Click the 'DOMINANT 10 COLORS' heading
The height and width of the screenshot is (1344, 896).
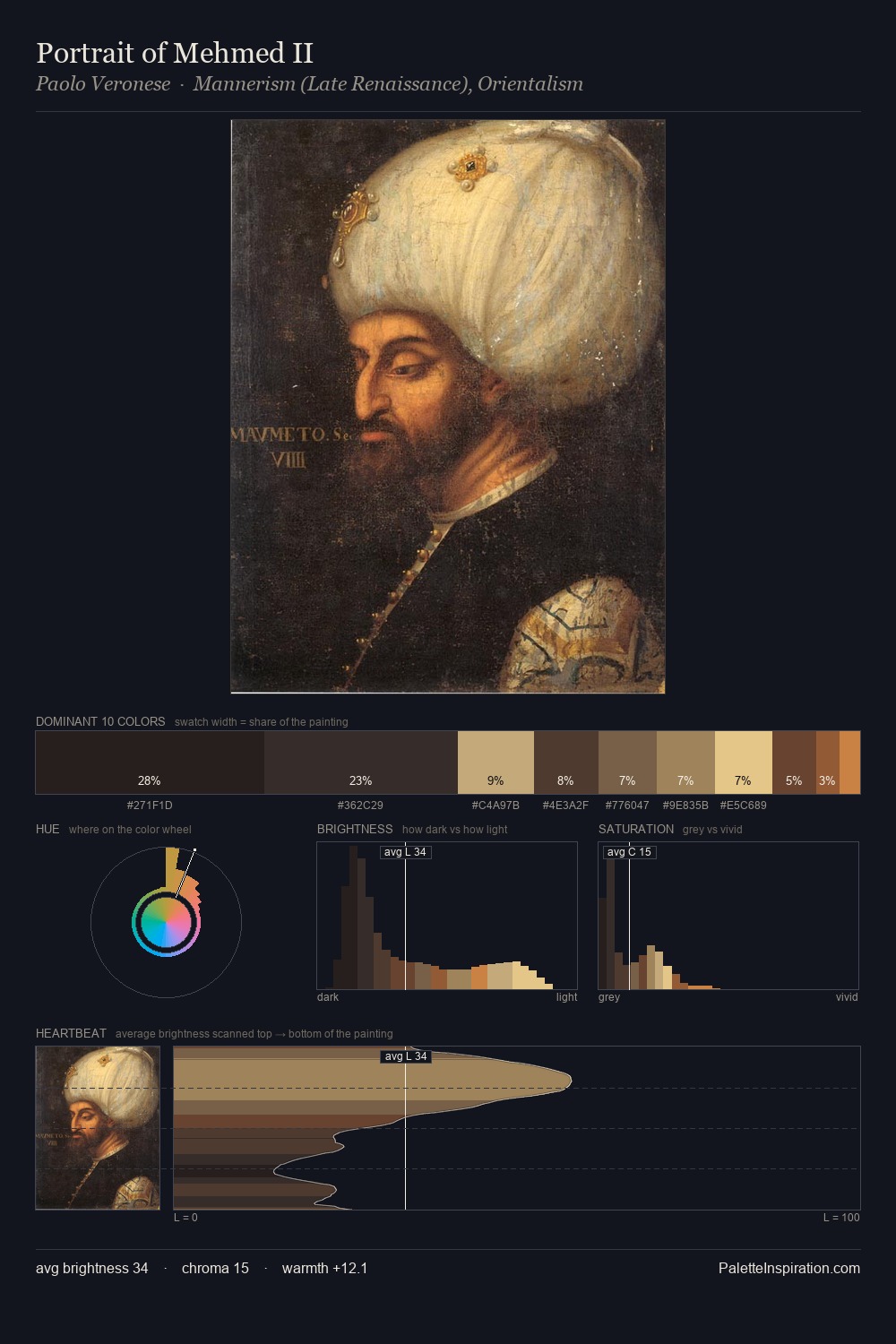100,721
